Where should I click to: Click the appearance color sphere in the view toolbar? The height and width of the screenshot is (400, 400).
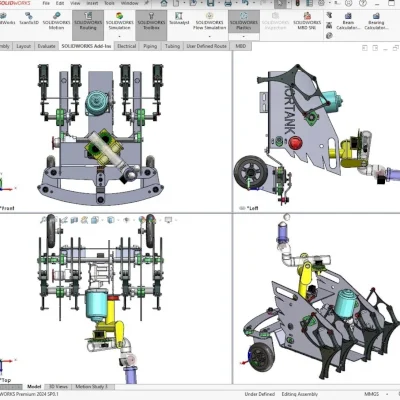click(x=142, y=220)
